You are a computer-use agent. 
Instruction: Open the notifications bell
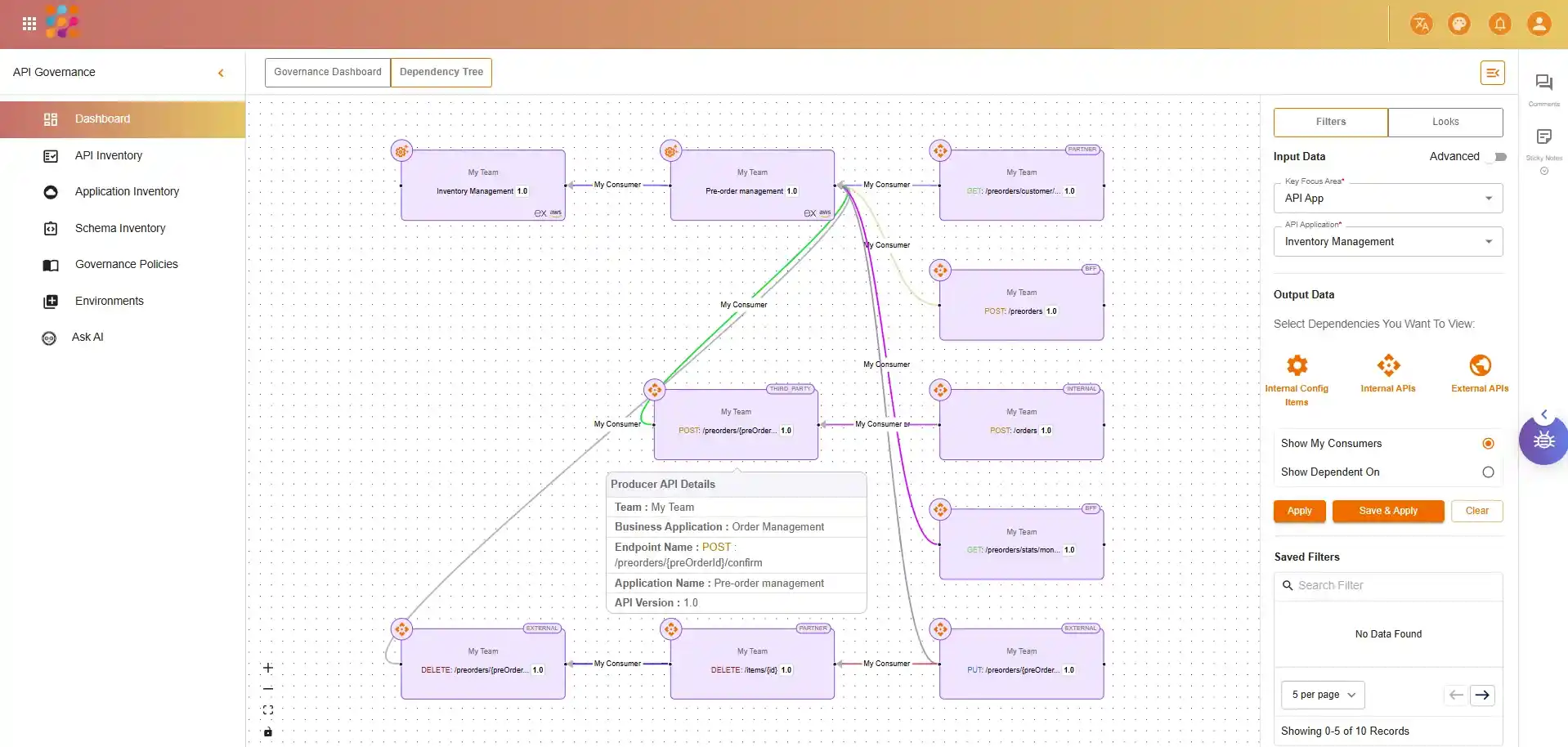[x=1499, y=24]
